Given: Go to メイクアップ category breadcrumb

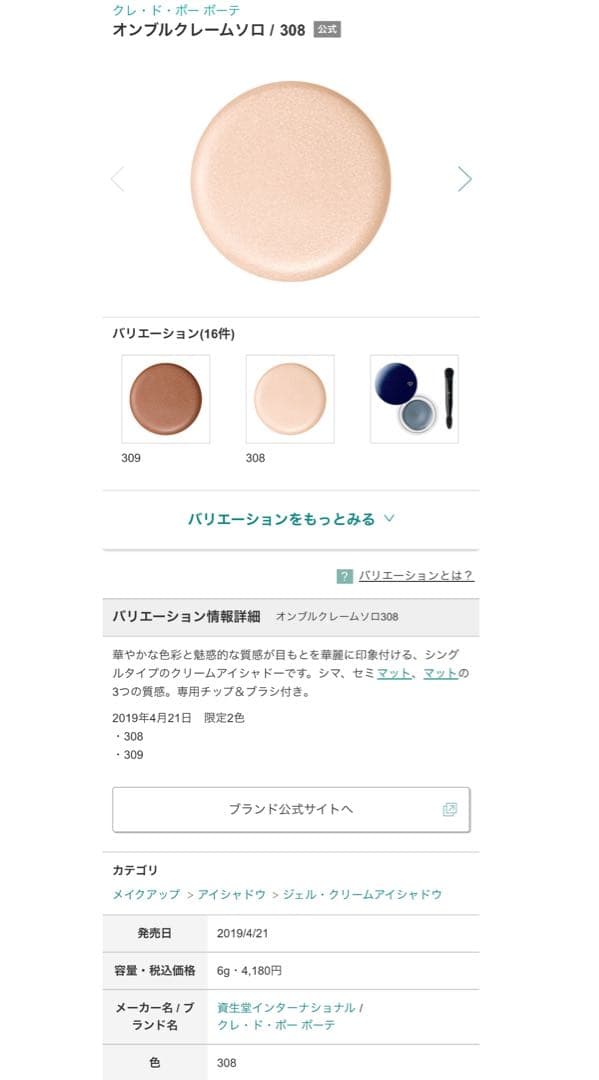Looking at the screenshot, I should (146, 894).
